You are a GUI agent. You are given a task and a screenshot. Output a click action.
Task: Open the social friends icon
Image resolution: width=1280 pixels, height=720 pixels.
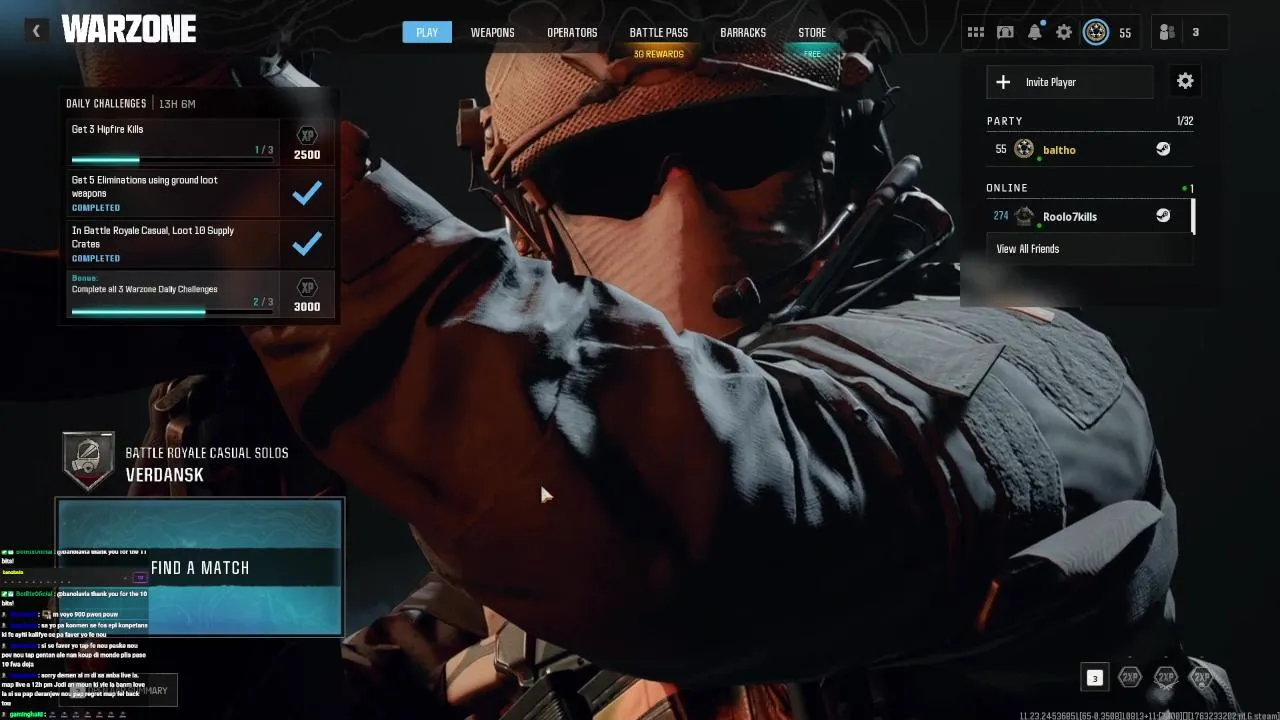[x=1167, y=32]
